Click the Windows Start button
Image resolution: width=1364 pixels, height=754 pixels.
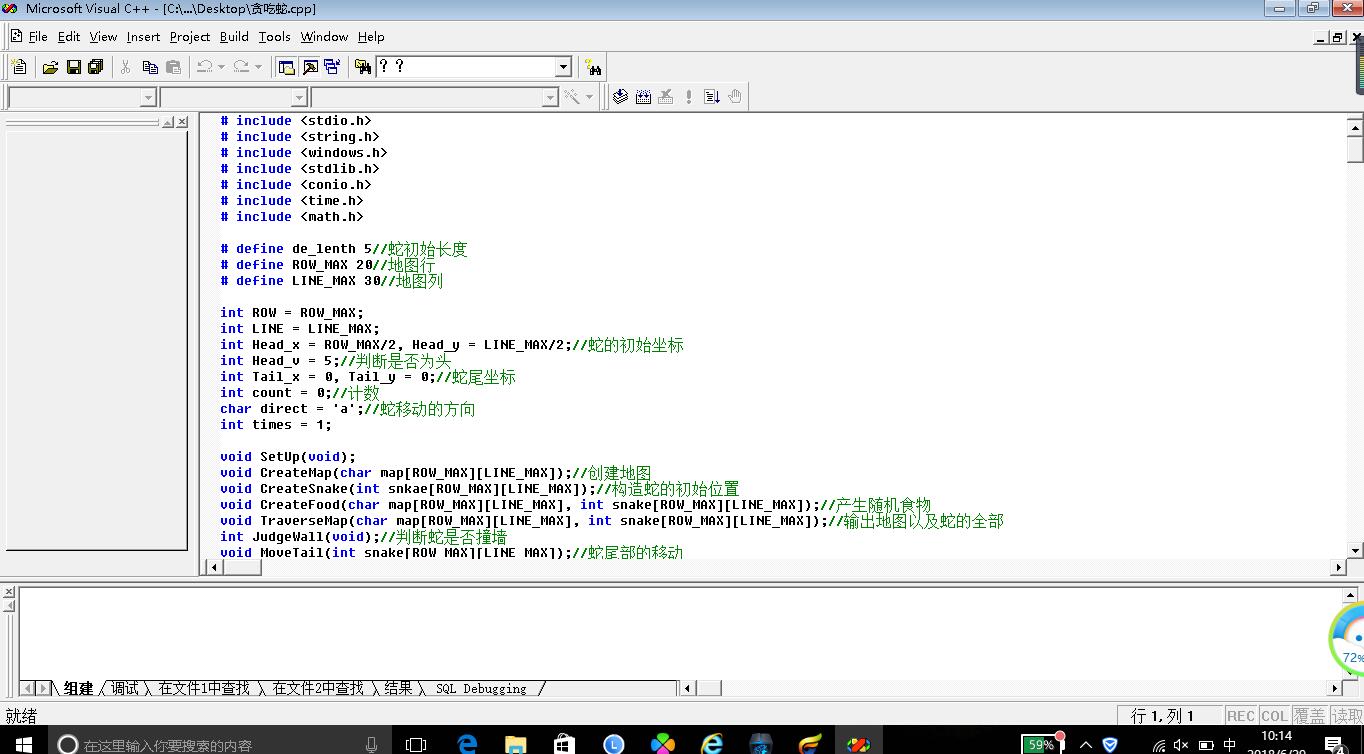22,744
